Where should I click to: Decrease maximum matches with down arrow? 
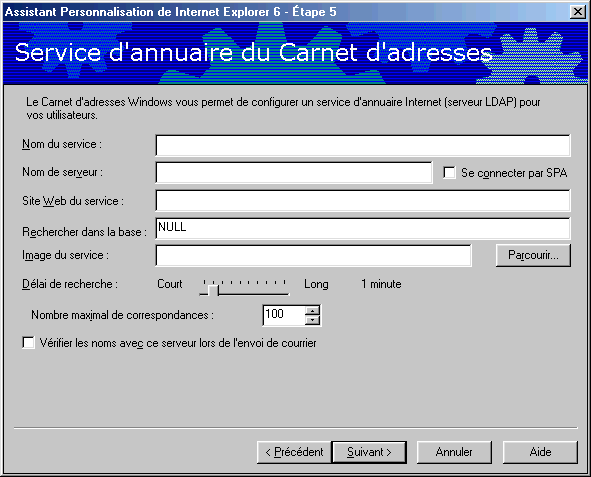click(x=312, y=320)
